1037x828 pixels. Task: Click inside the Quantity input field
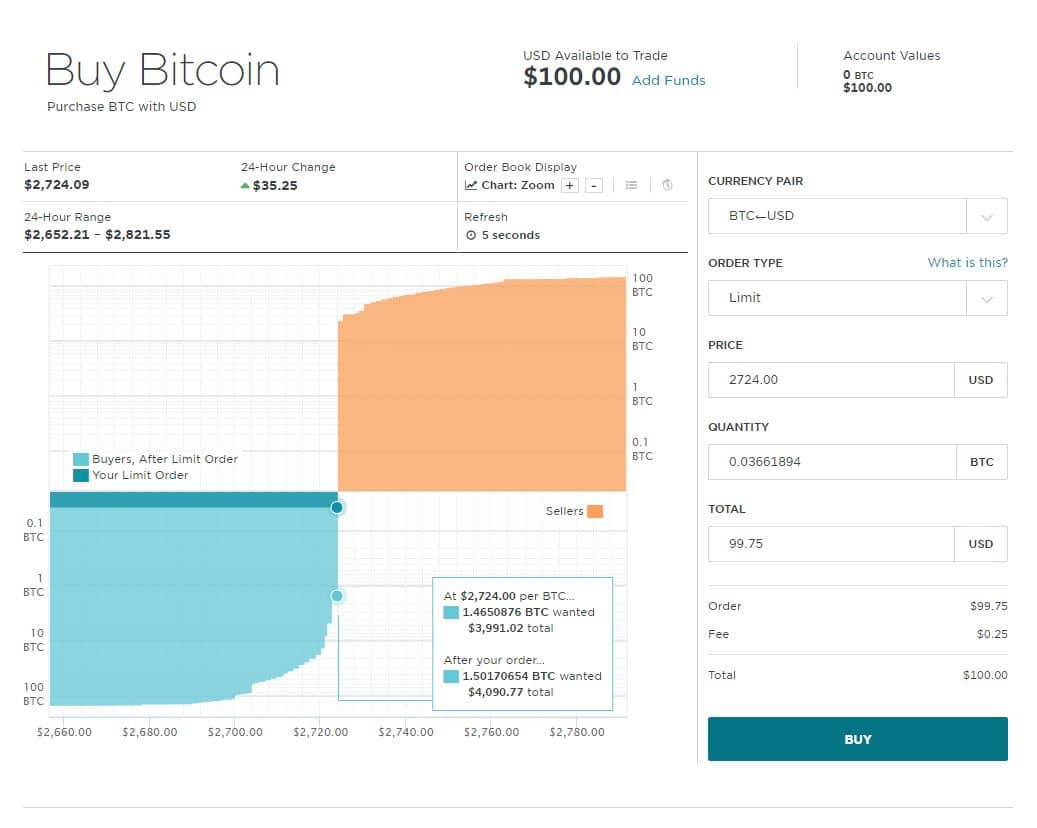coord(830,461)
